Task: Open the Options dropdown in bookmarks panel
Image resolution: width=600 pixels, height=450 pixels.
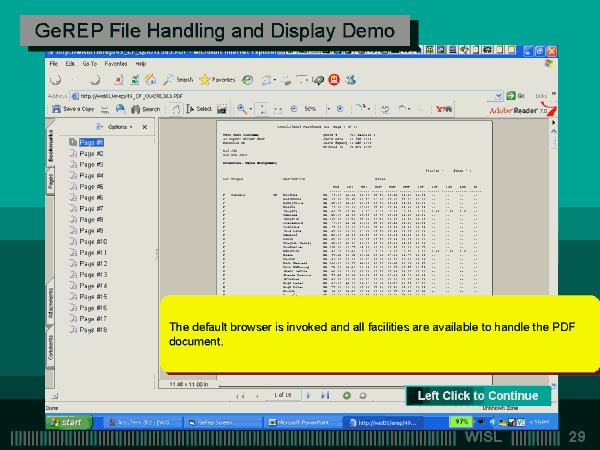Action: 118,127
